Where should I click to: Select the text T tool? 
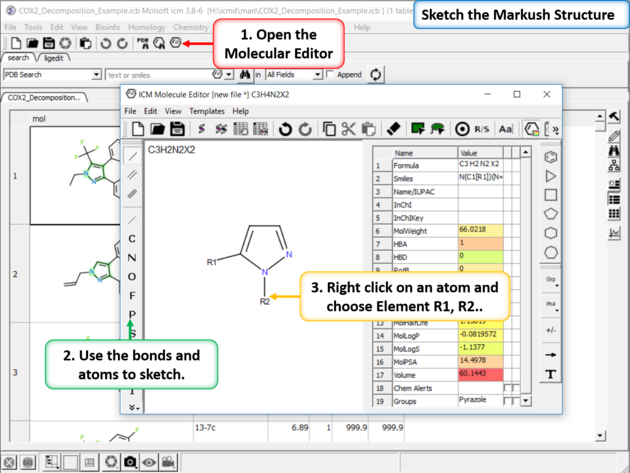[x=550, y=374]
